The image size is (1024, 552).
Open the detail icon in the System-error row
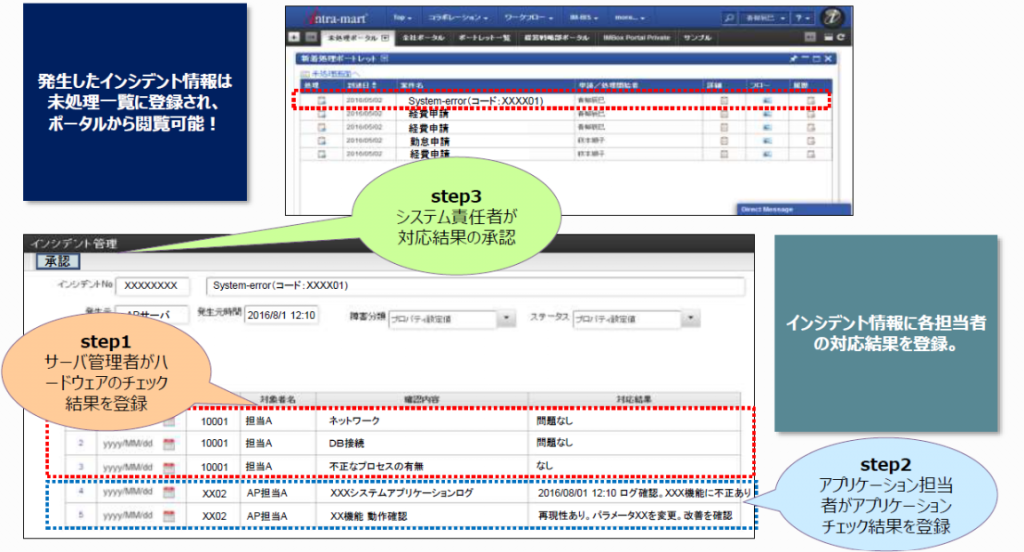tap(724, 101)
